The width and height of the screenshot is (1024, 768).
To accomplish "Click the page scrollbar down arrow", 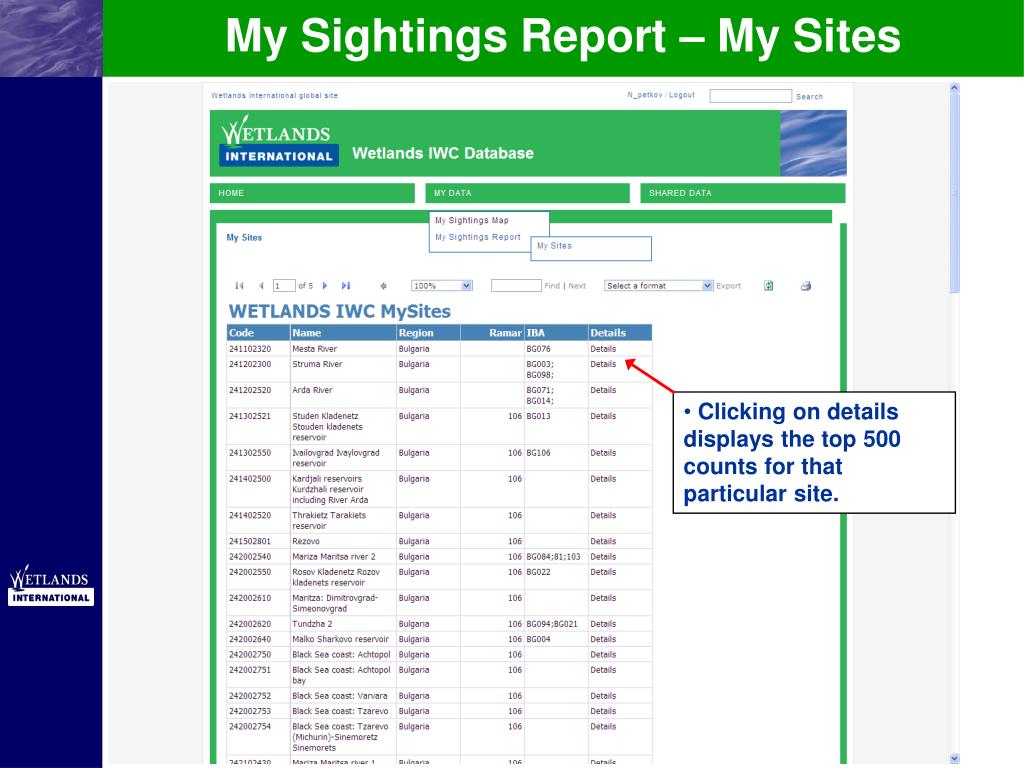I will 954,758.
